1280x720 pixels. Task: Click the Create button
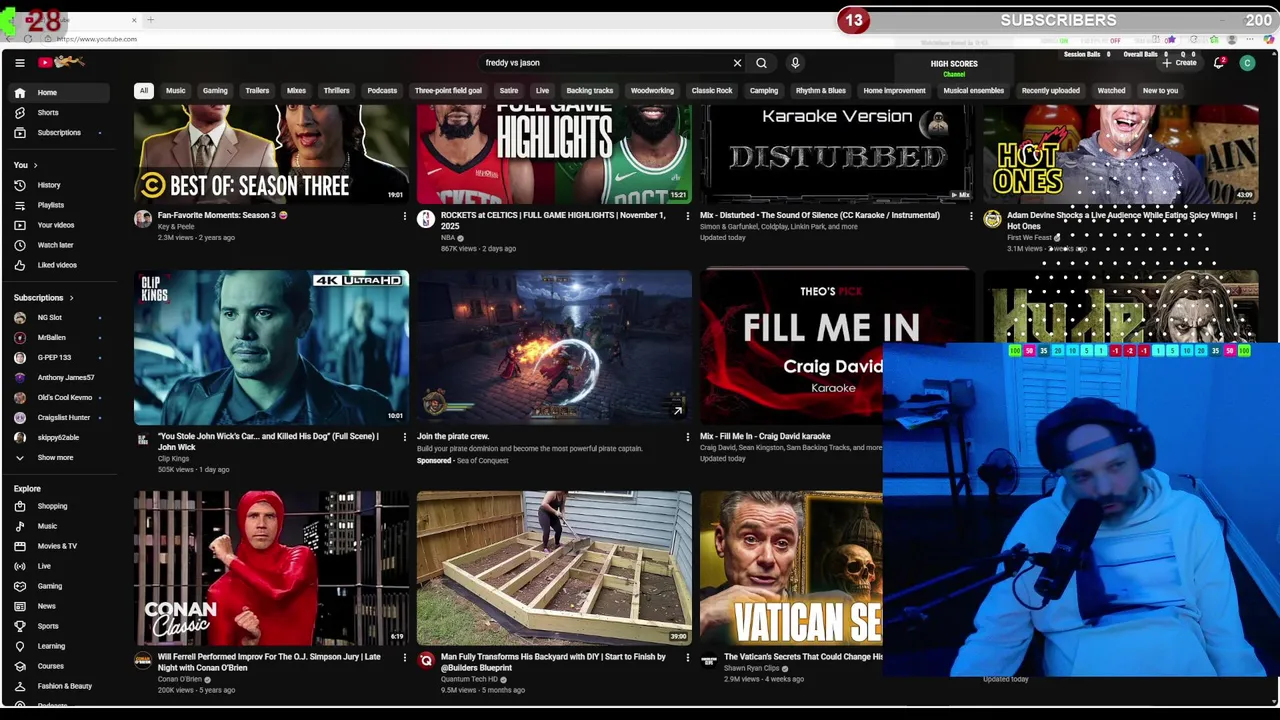[x=1179, y=63]
